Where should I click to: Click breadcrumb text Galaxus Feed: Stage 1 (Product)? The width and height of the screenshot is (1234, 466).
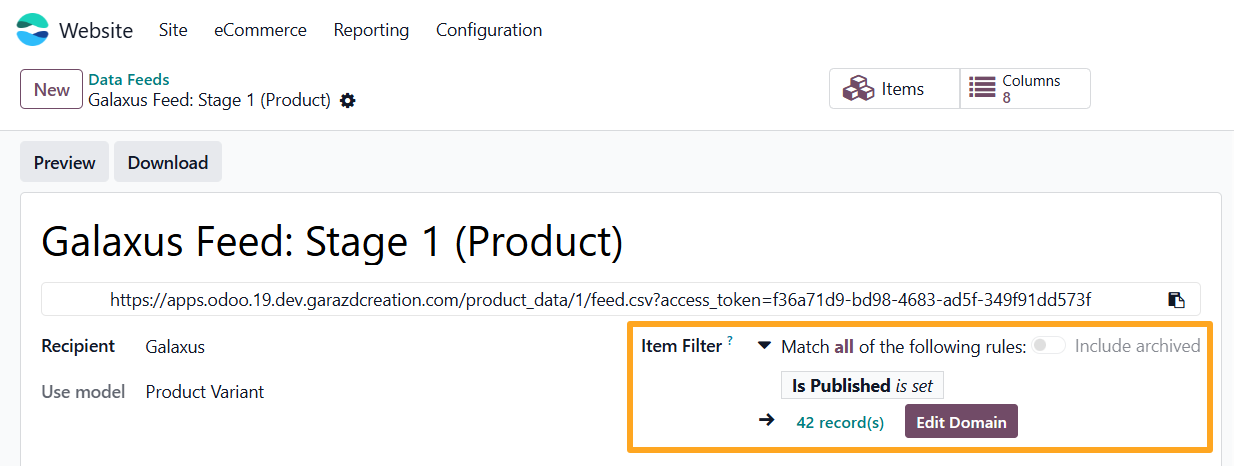pyautogui.click(x=209, y=100)
